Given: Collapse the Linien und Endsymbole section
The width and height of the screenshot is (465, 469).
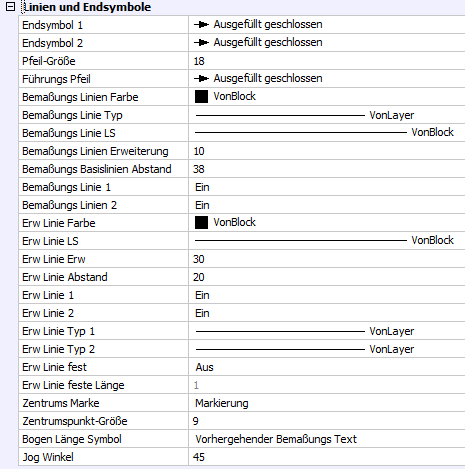Looking at the screenshot, I should pyautogui.click(x=11, y=7).
